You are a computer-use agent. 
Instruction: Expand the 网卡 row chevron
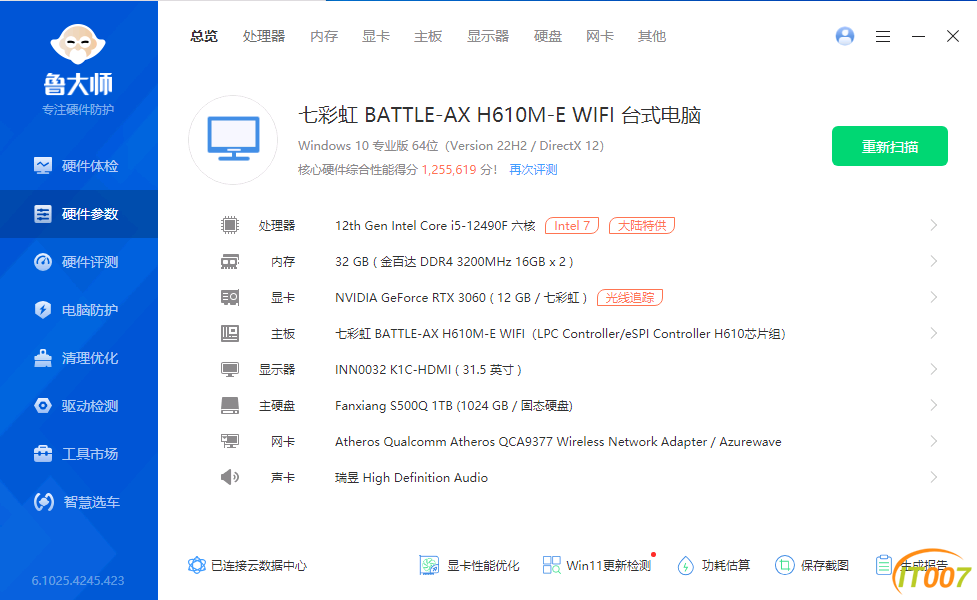point(933,441)
